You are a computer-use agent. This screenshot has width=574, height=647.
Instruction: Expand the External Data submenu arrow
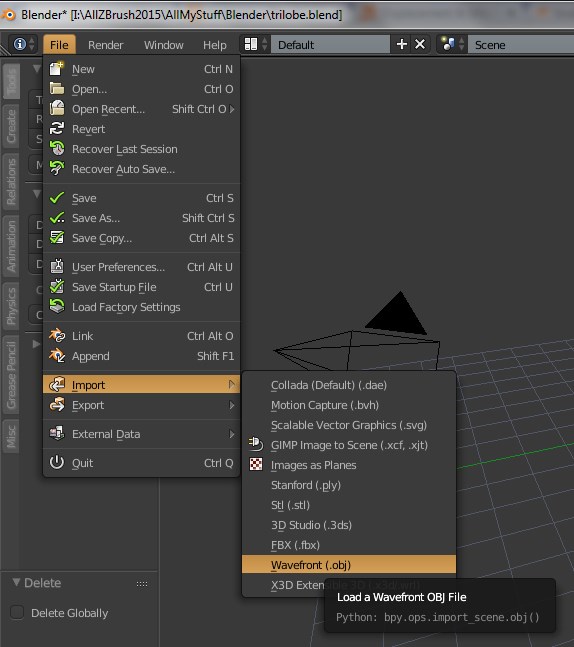pyautogui.click(x=232, y=434)
